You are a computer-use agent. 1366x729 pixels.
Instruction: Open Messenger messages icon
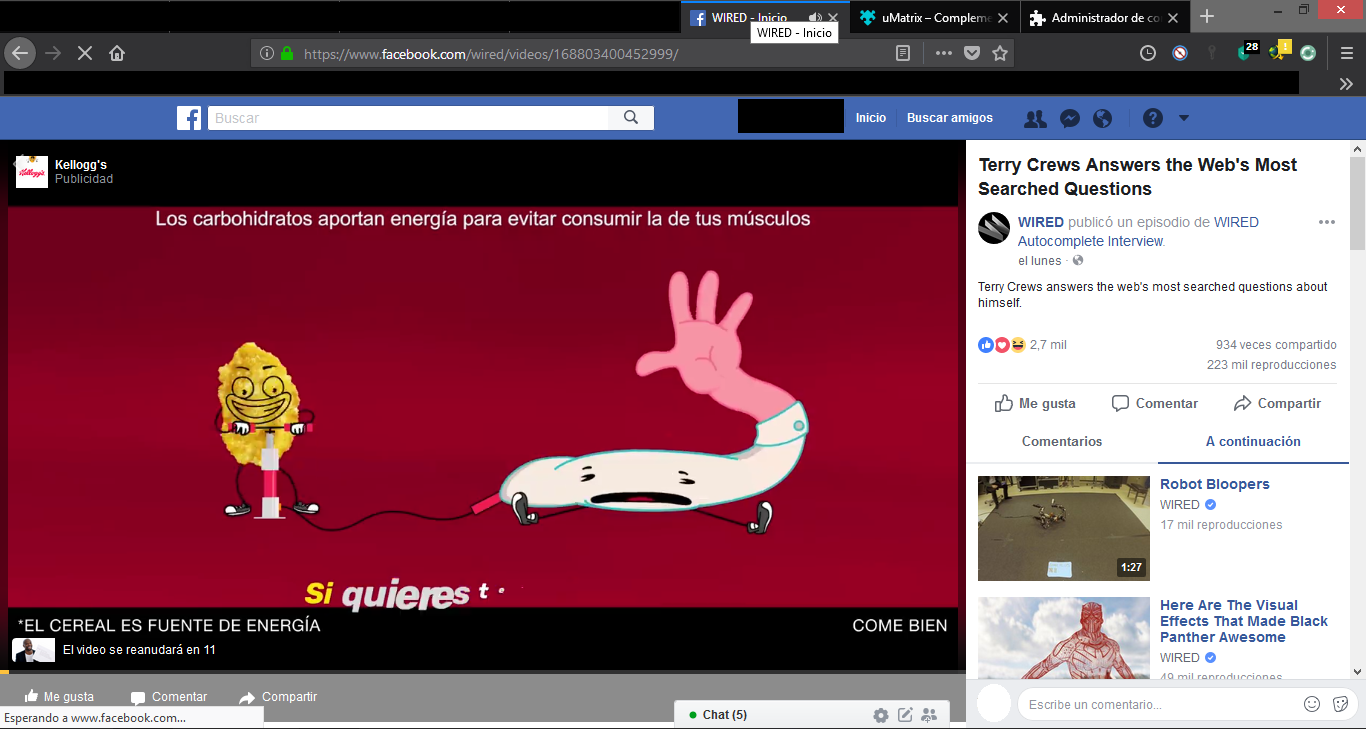coord(1069,118)
